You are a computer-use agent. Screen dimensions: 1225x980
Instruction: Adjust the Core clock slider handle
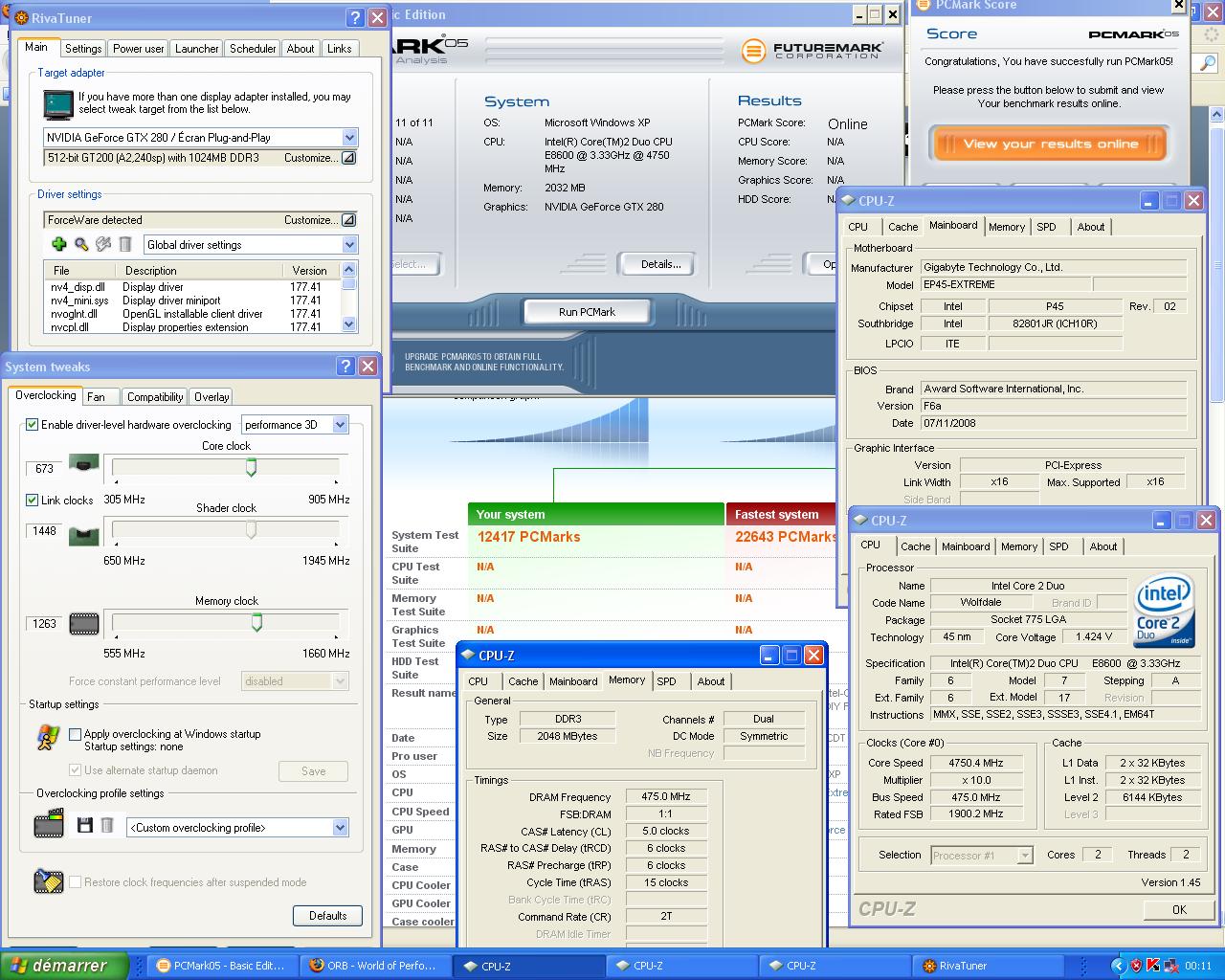(x=251, y=467)
